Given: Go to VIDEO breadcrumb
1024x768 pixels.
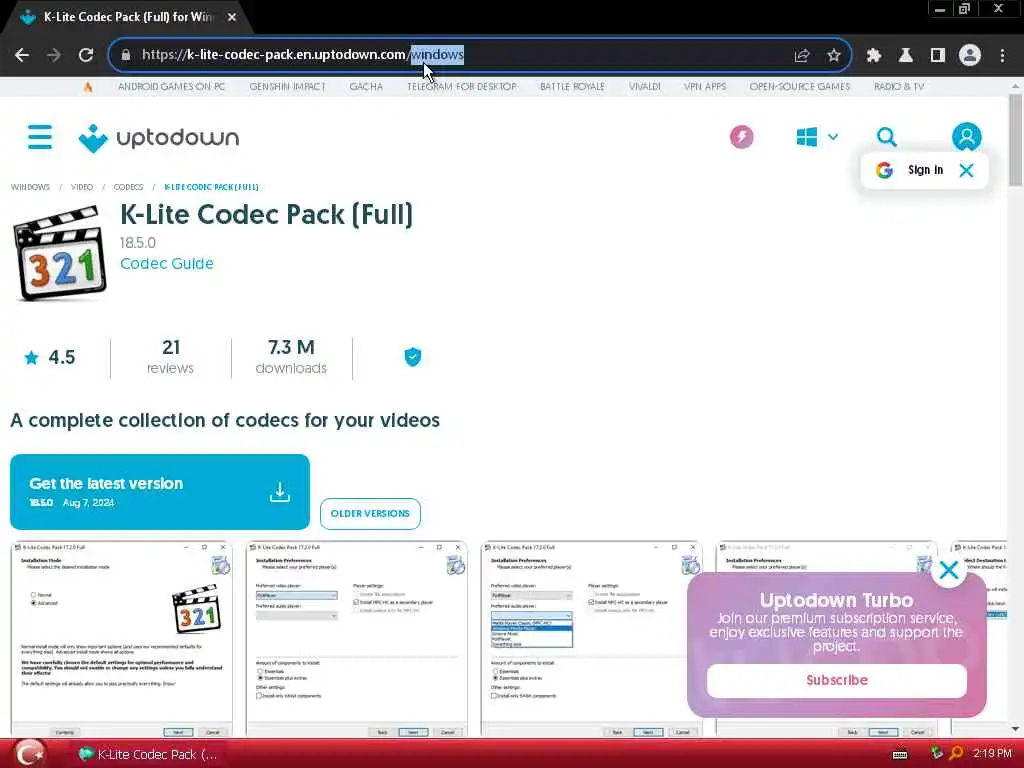Looking at the screenshot, I should 82,187.
